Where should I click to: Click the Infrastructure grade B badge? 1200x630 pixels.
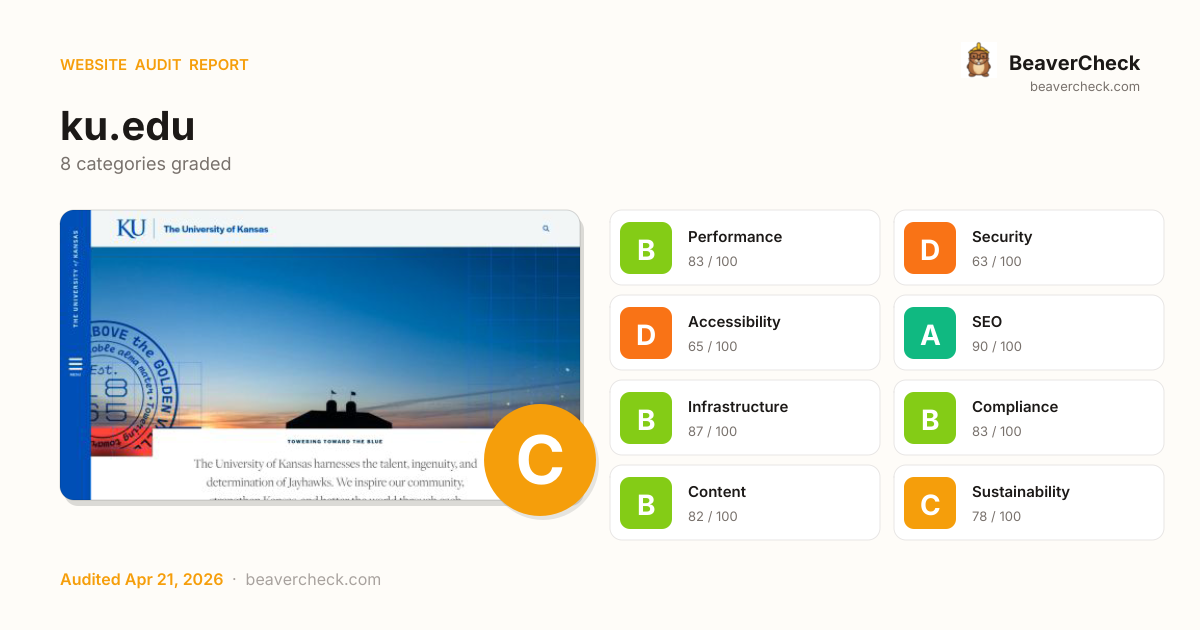point(646,418)
